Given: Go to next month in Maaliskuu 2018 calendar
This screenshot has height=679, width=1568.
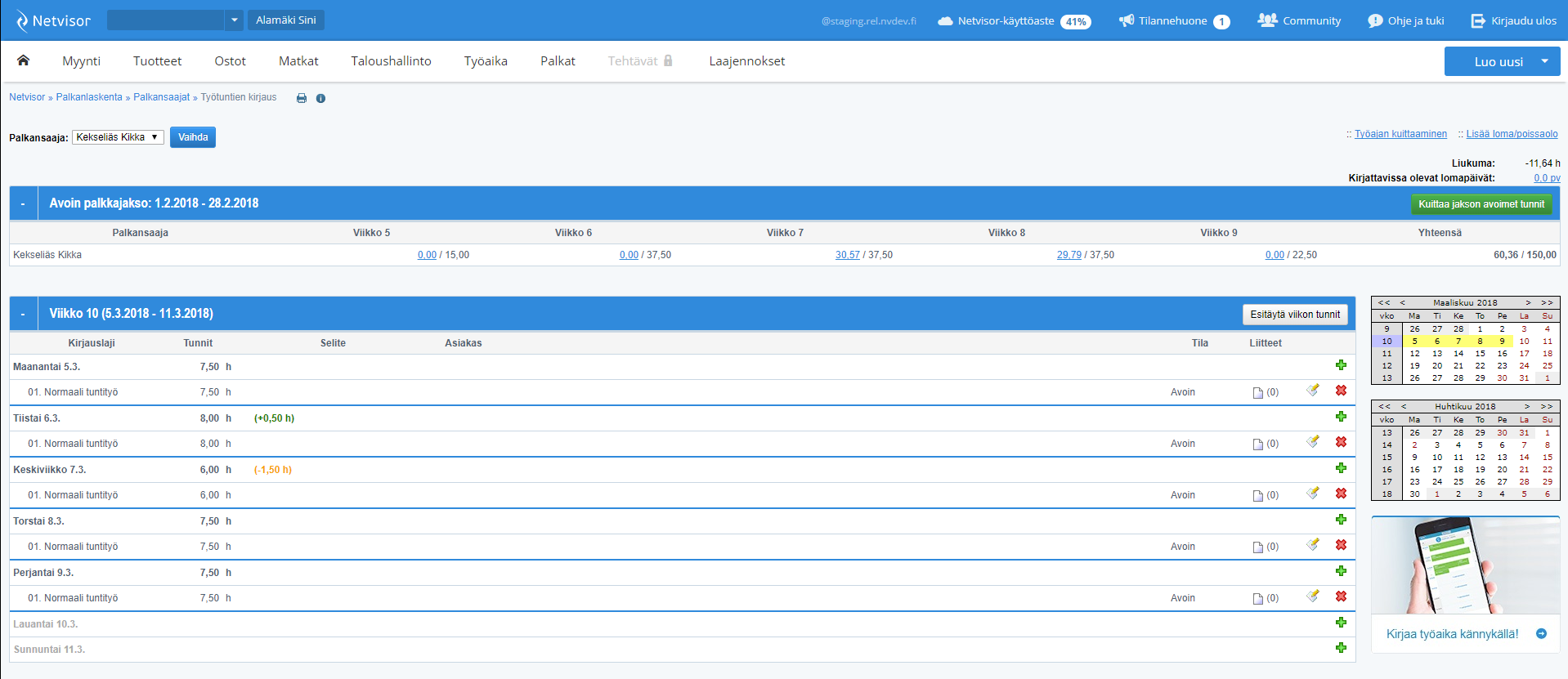Looking at the screenshot, I should pos(1528,302).
